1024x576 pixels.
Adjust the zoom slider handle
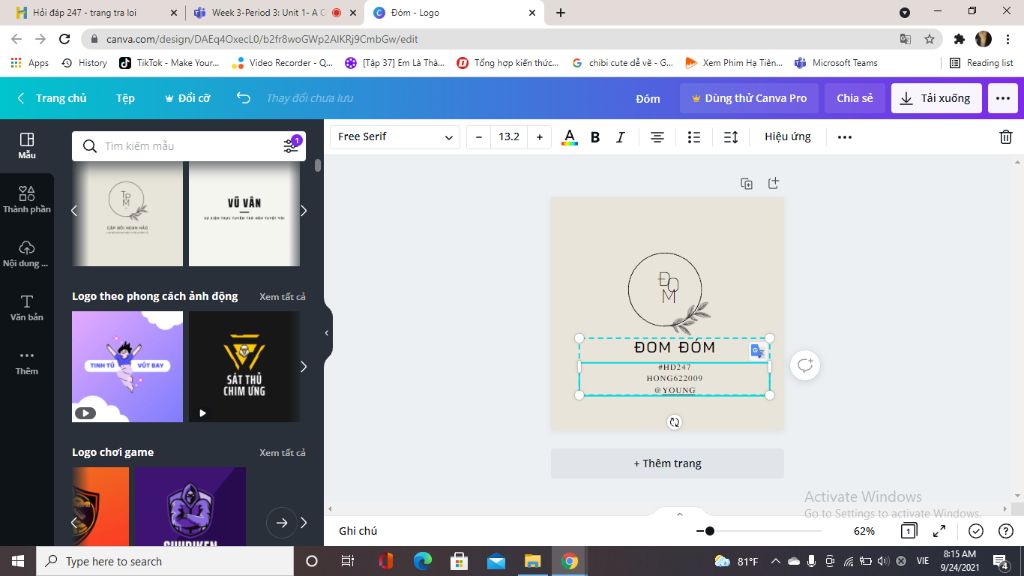click(x=709, y=531)
